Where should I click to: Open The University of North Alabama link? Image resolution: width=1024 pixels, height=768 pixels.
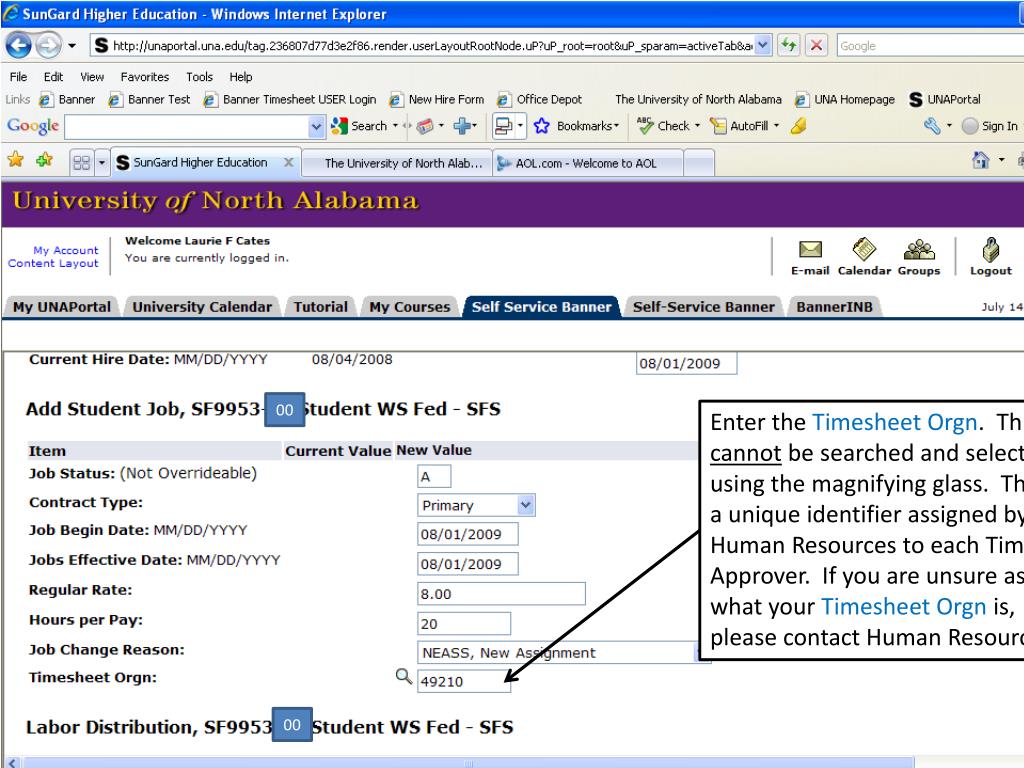click(x=698, y=99)
